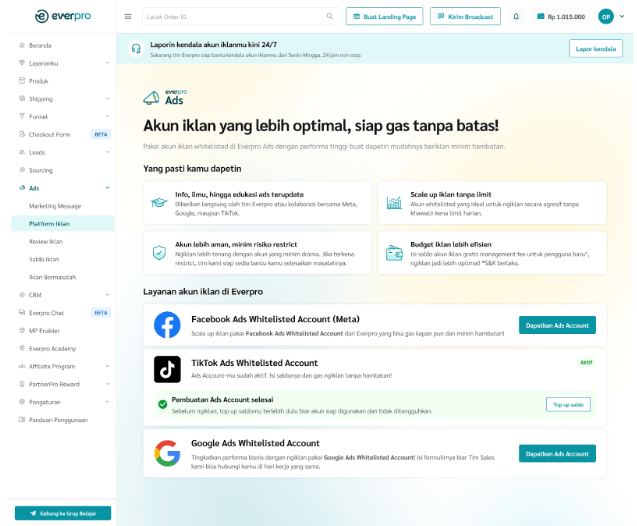Select Platform Iklan submenu item

[x=63, y=224]
